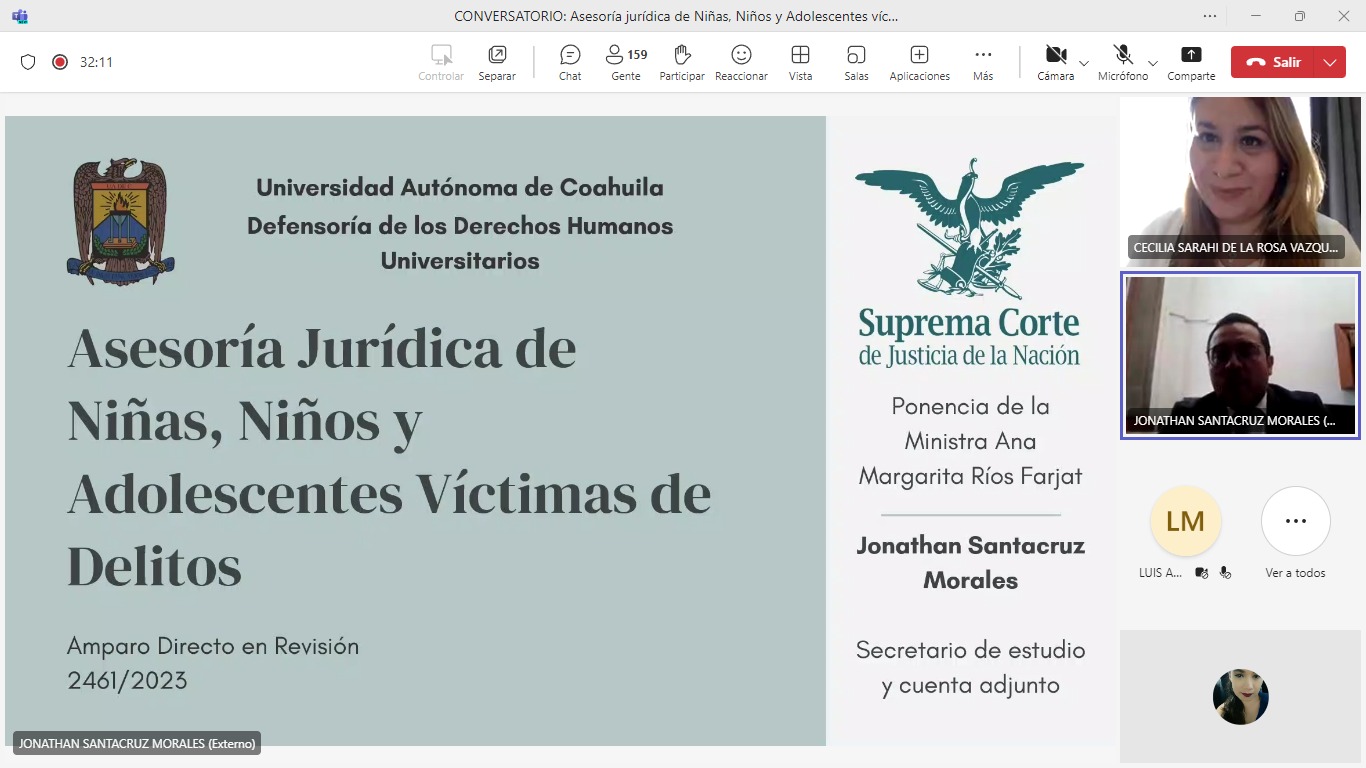Click the red recording indicator

[x=60, y=62]
